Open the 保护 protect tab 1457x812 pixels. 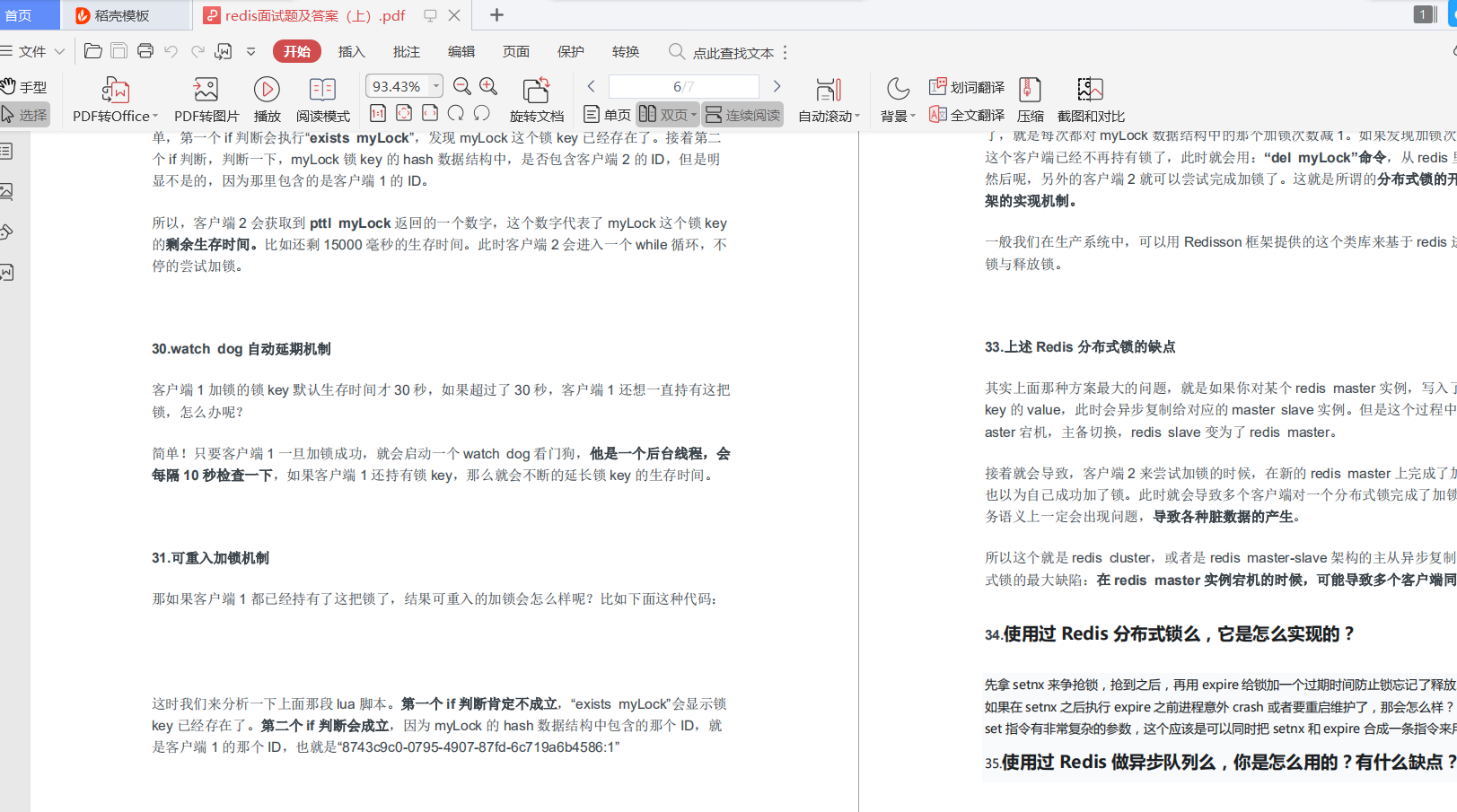571,52
